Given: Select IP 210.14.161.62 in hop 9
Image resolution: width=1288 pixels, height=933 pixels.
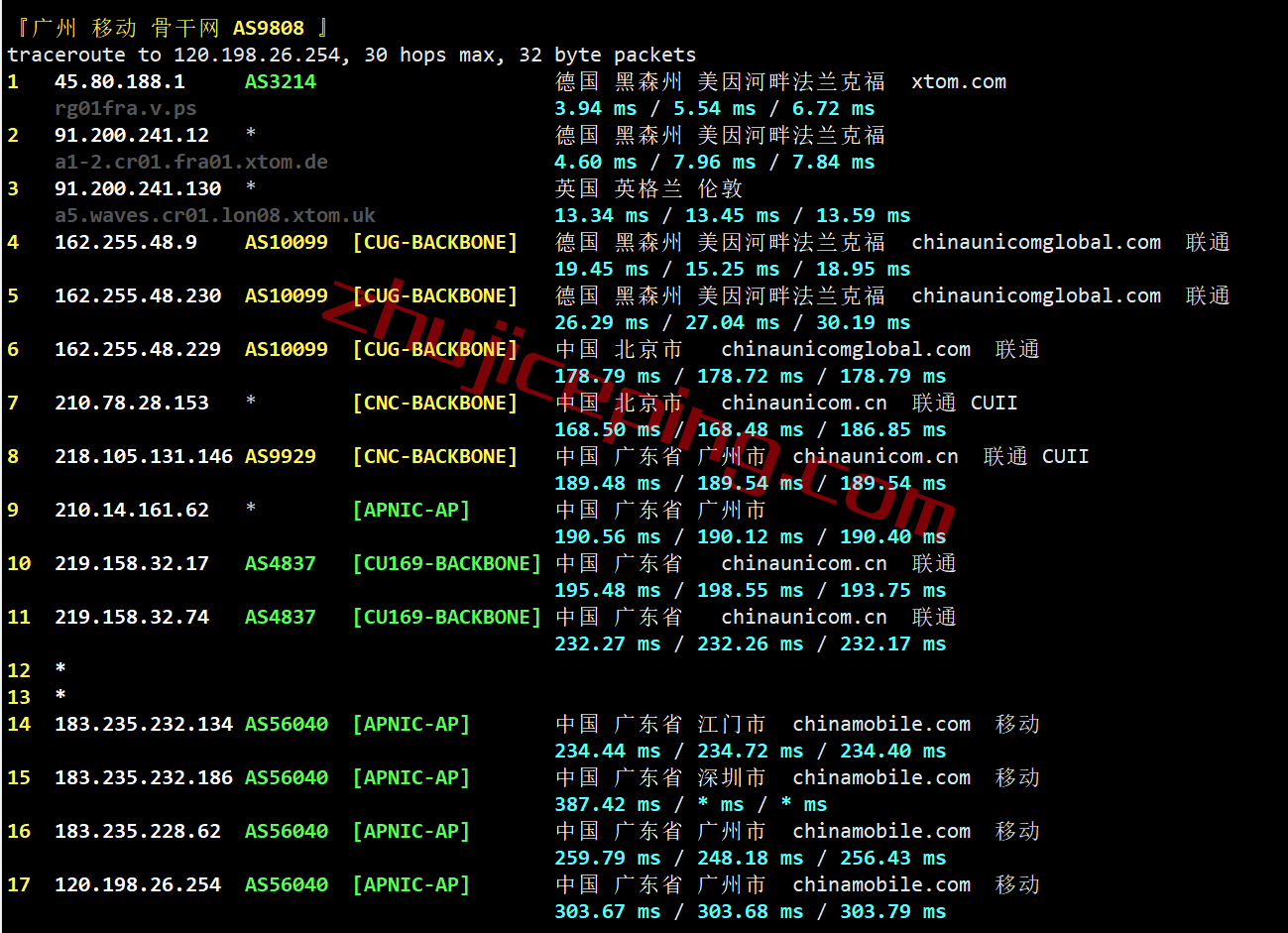Looking at the screenshot, I should [x=132, y=510].
